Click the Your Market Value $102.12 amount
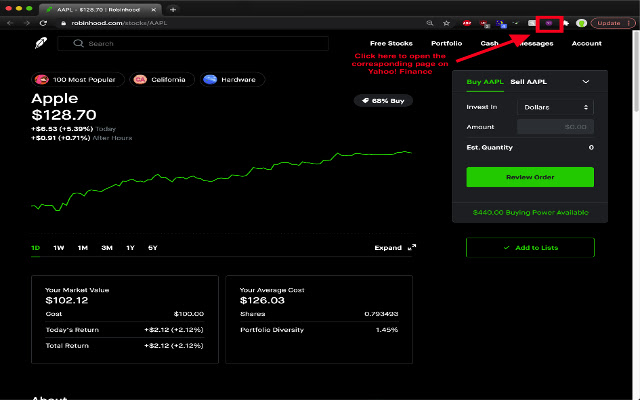The width and height of the screenshot is (640, 400). click(x=67, y=301)
